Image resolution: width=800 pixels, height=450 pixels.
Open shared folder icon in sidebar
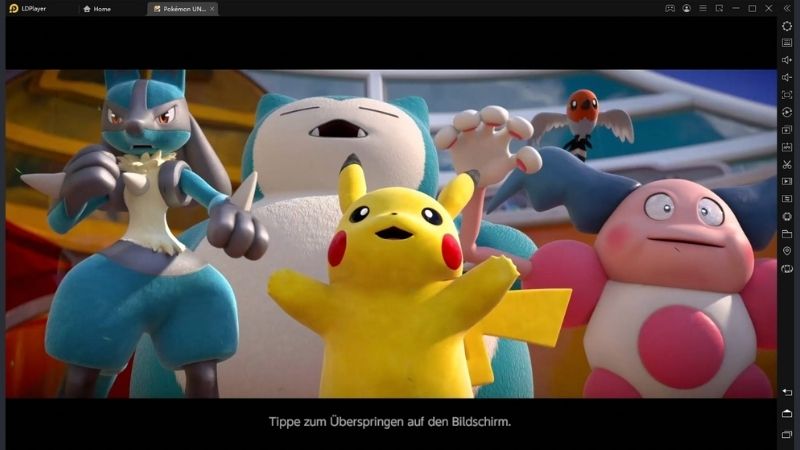(x=787, y=234)
